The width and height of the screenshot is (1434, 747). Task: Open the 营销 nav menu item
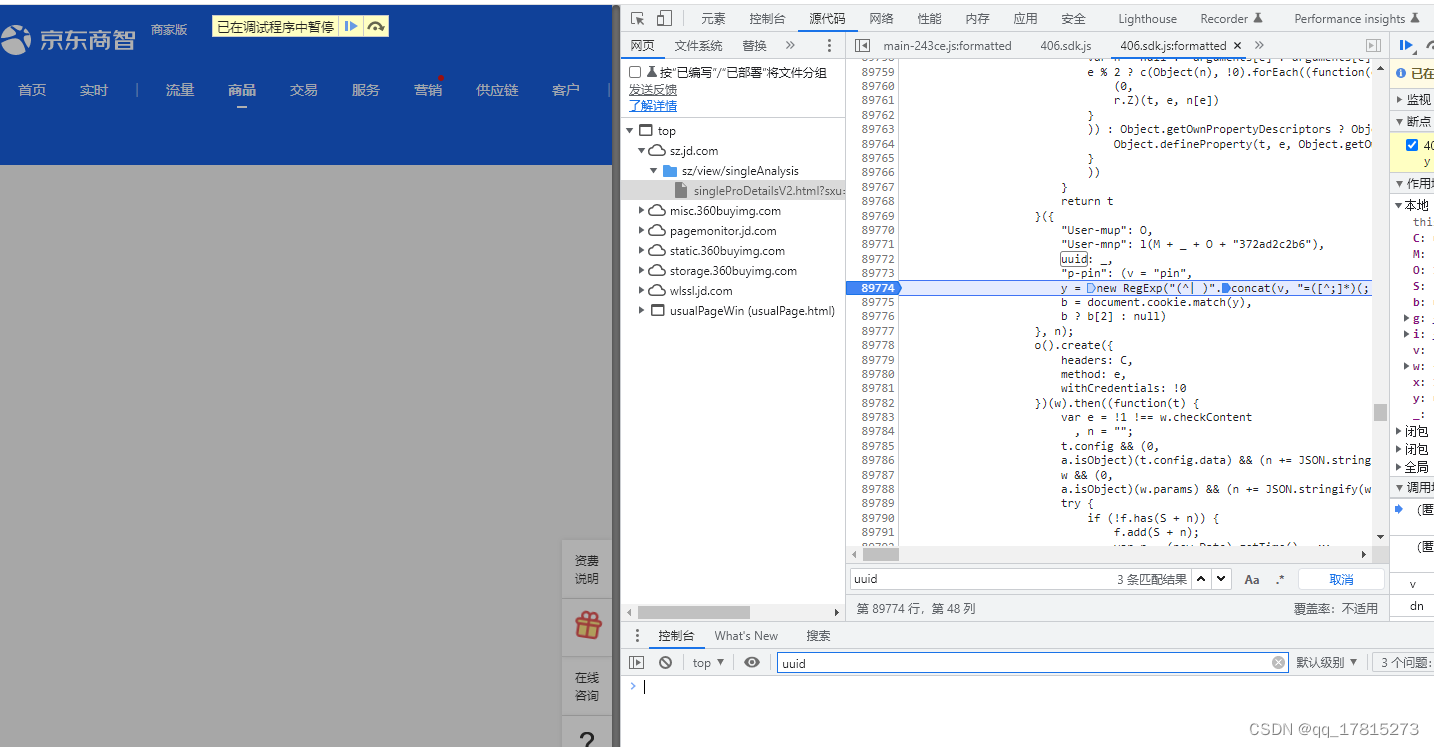point(428,90)
